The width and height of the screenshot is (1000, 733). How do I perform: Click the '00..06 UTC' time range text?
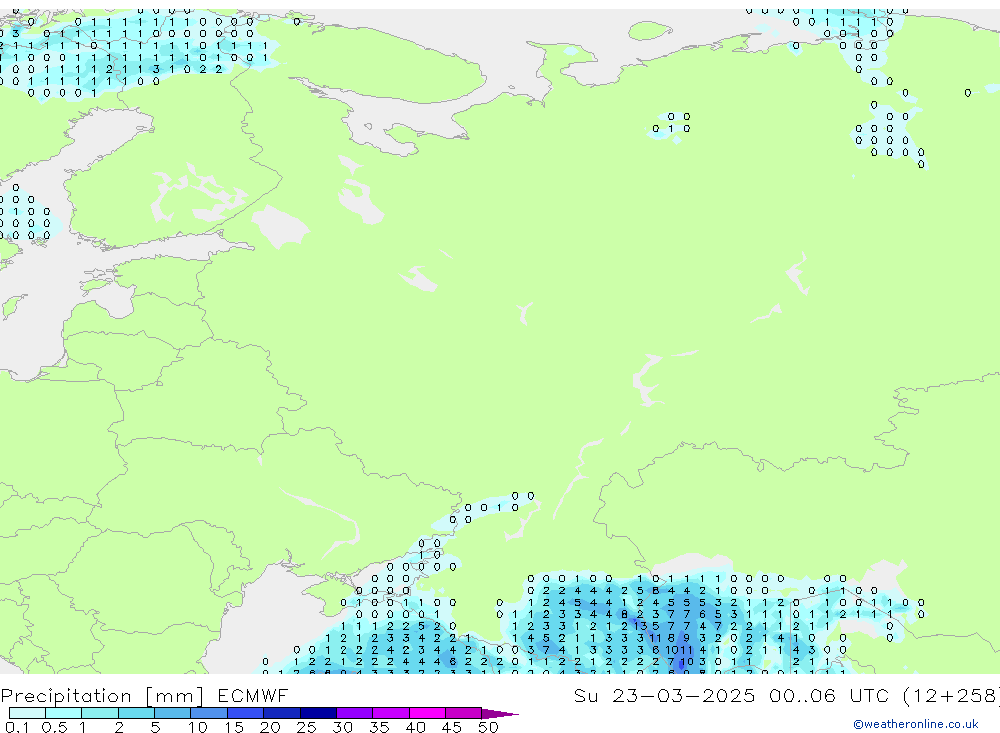click(x=829, y=695)
